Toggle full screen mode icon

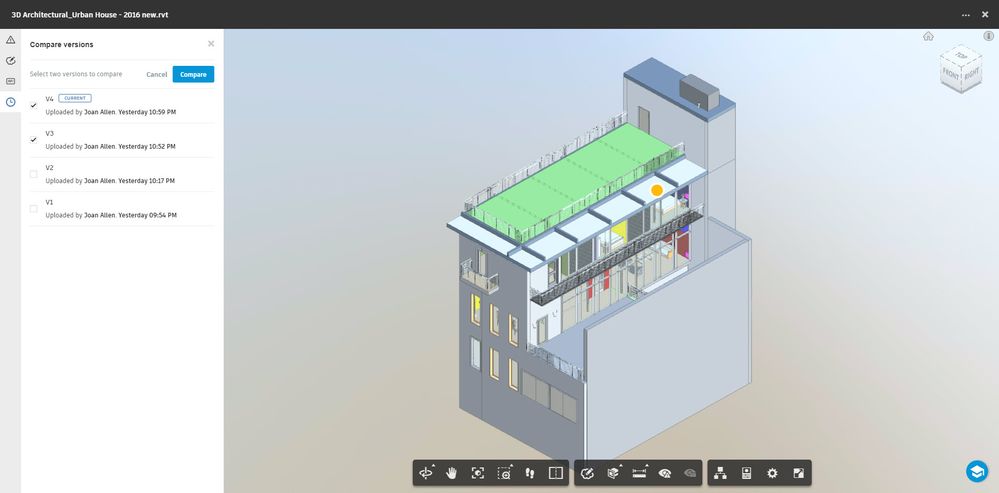pos(798,473)
